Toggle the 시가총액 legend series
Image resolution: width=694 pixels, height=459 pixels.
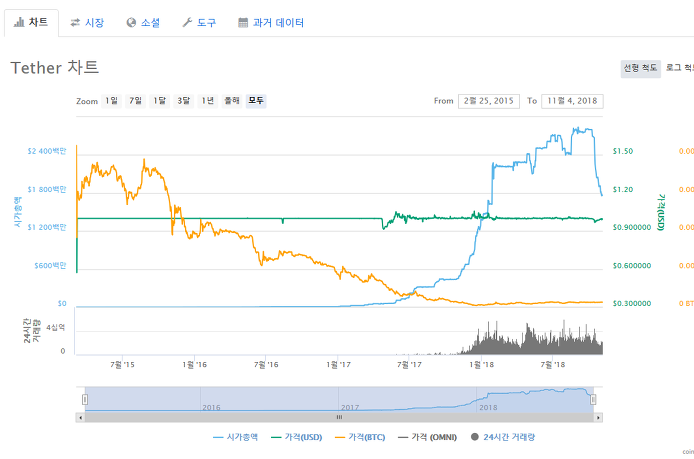tap(235, 437)
